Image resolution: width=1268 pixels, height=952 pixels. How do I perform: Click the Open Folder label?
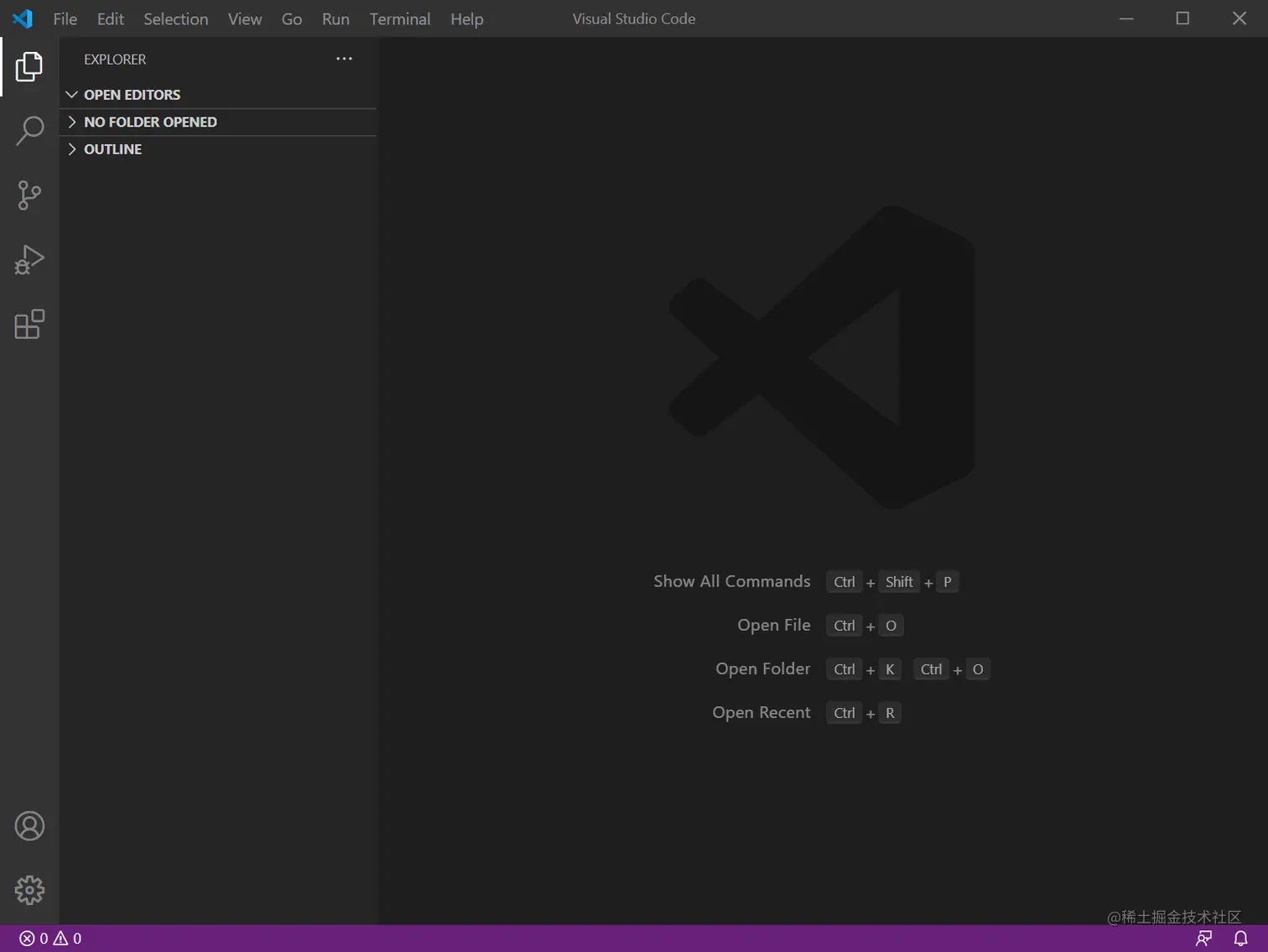tap(763, 668)
